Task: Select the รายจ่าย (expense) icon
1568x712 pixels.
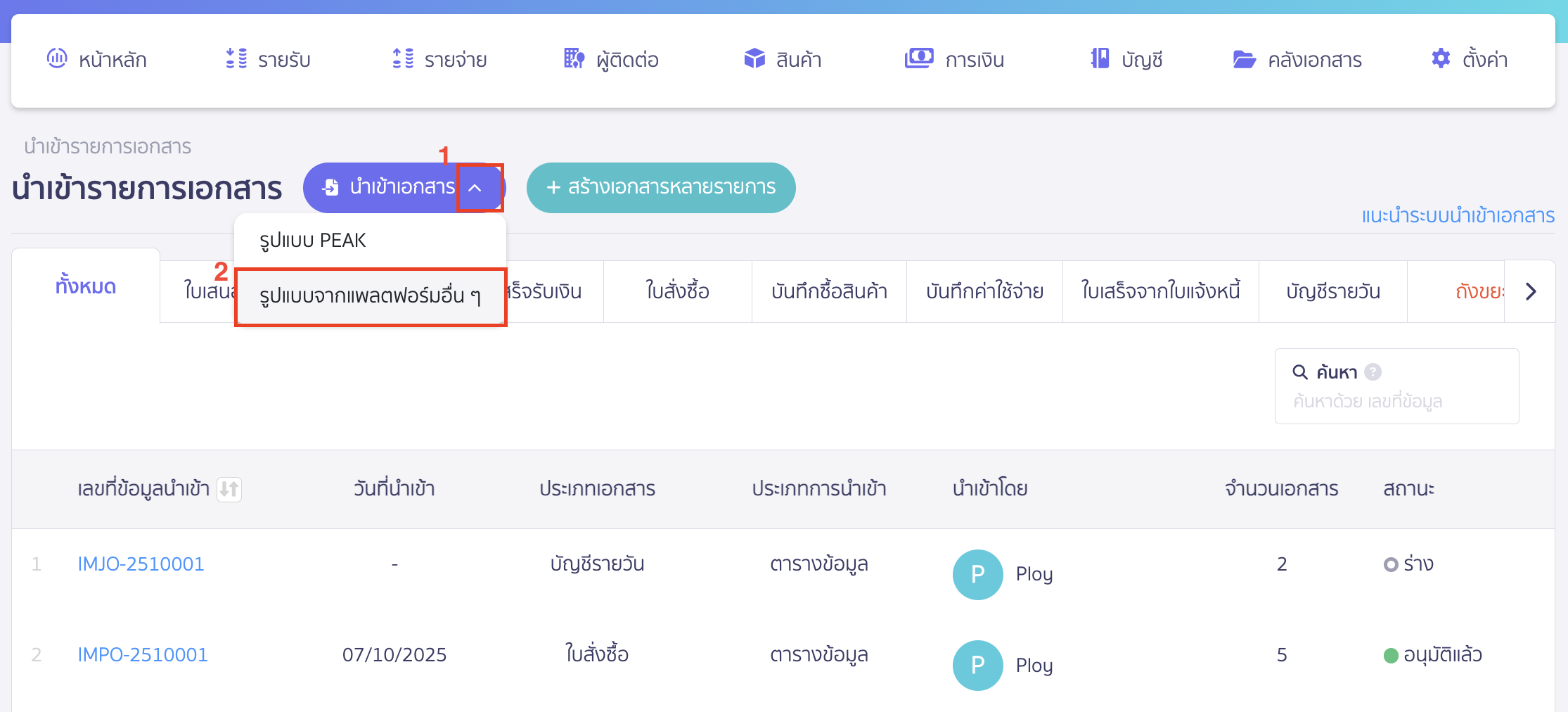Action: click(402, 59)
